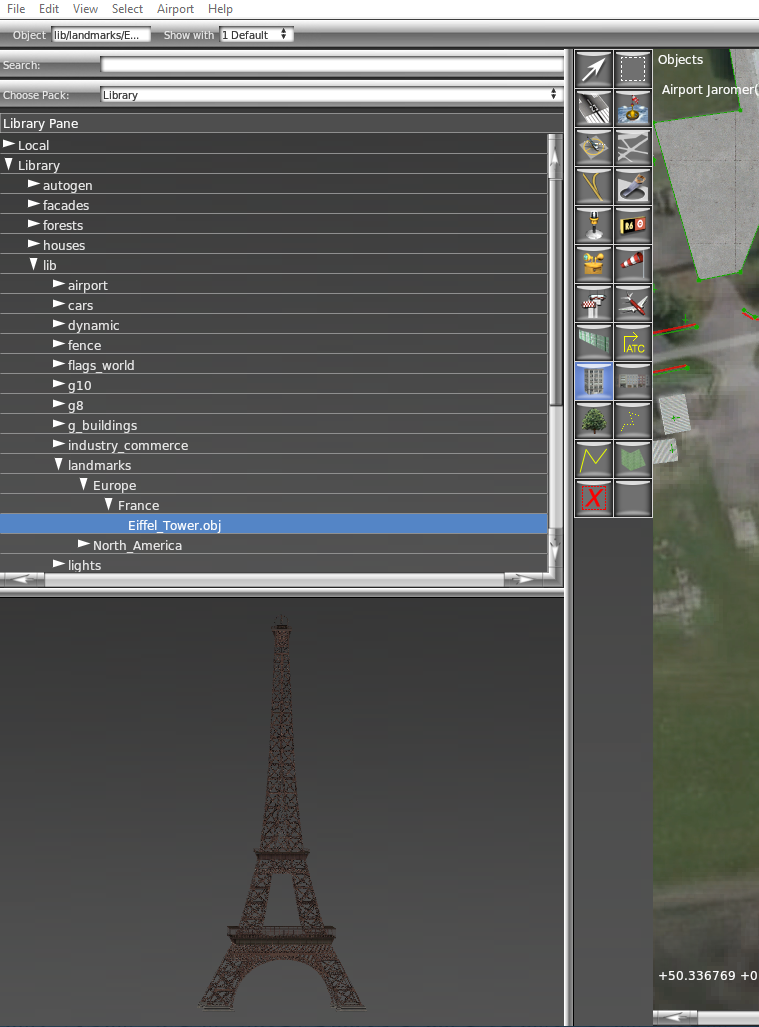
Task: Collapse the Europe folder
Action: (83, 484)
